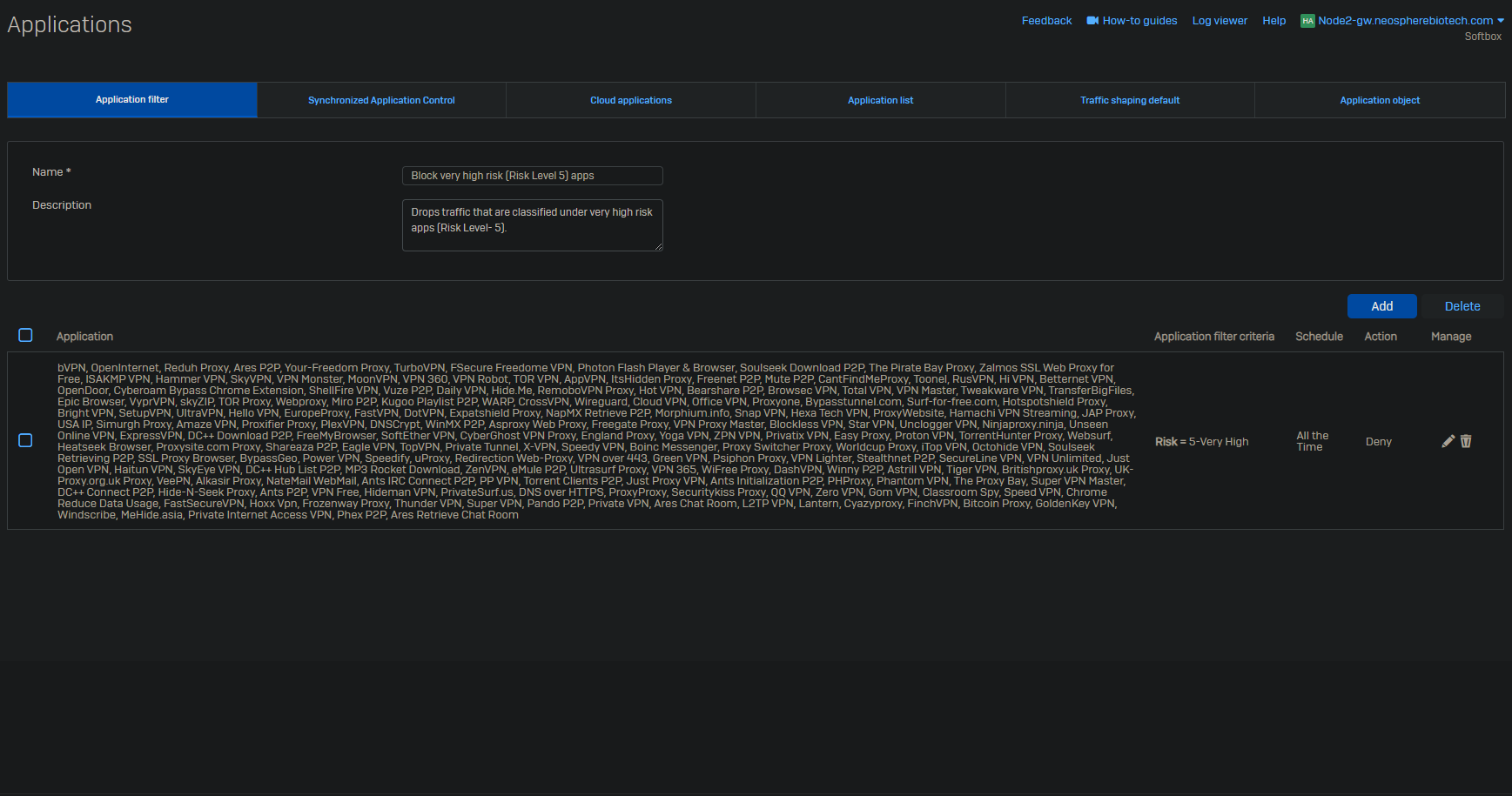Screen dimensions: 1512x796
Task: Select the Application object tab
Action: 1380,100
